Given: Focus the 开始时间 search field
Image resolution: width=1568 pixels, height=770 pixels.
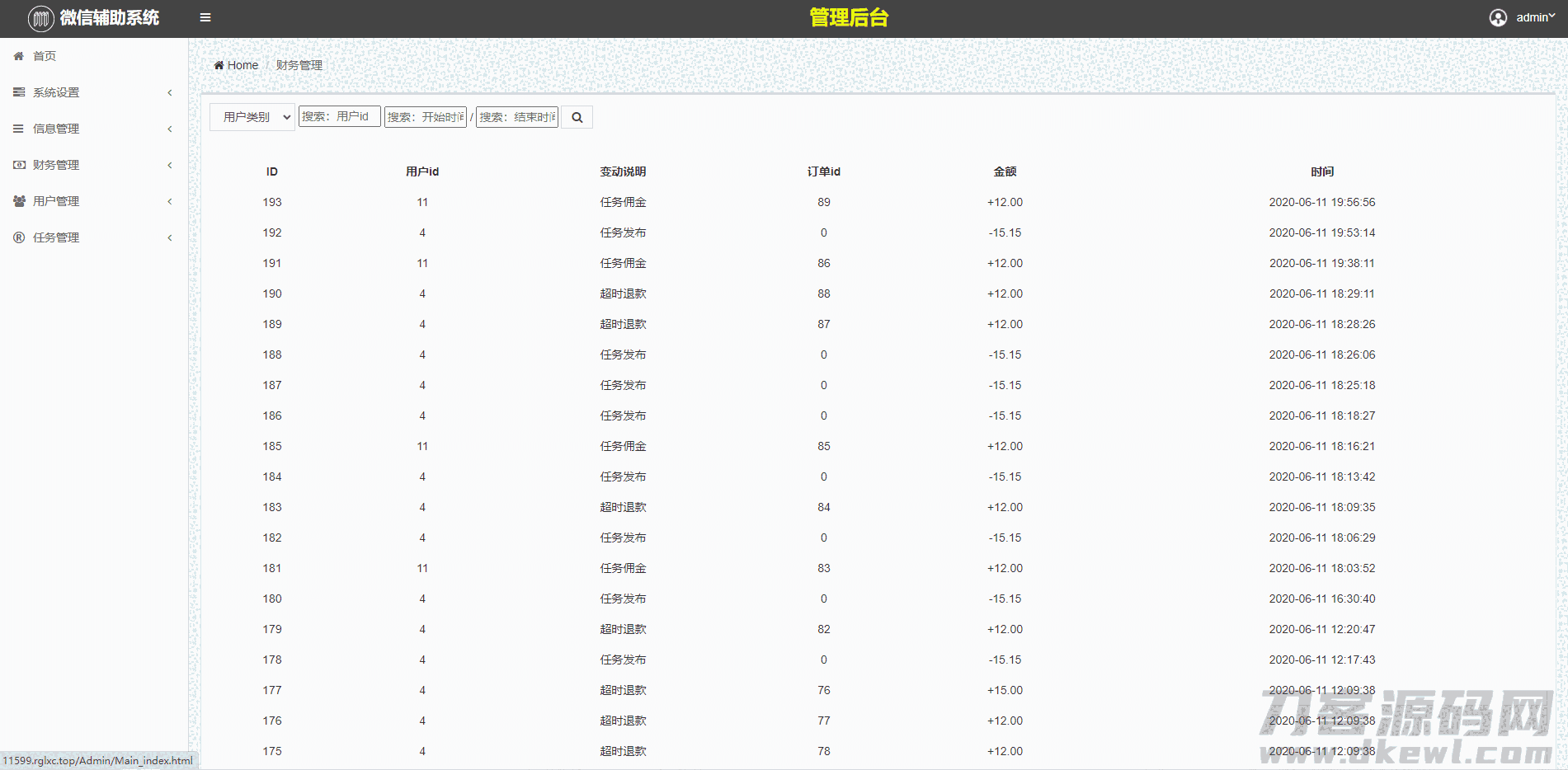Looking at the screenshot, I should tap(426, 117).
